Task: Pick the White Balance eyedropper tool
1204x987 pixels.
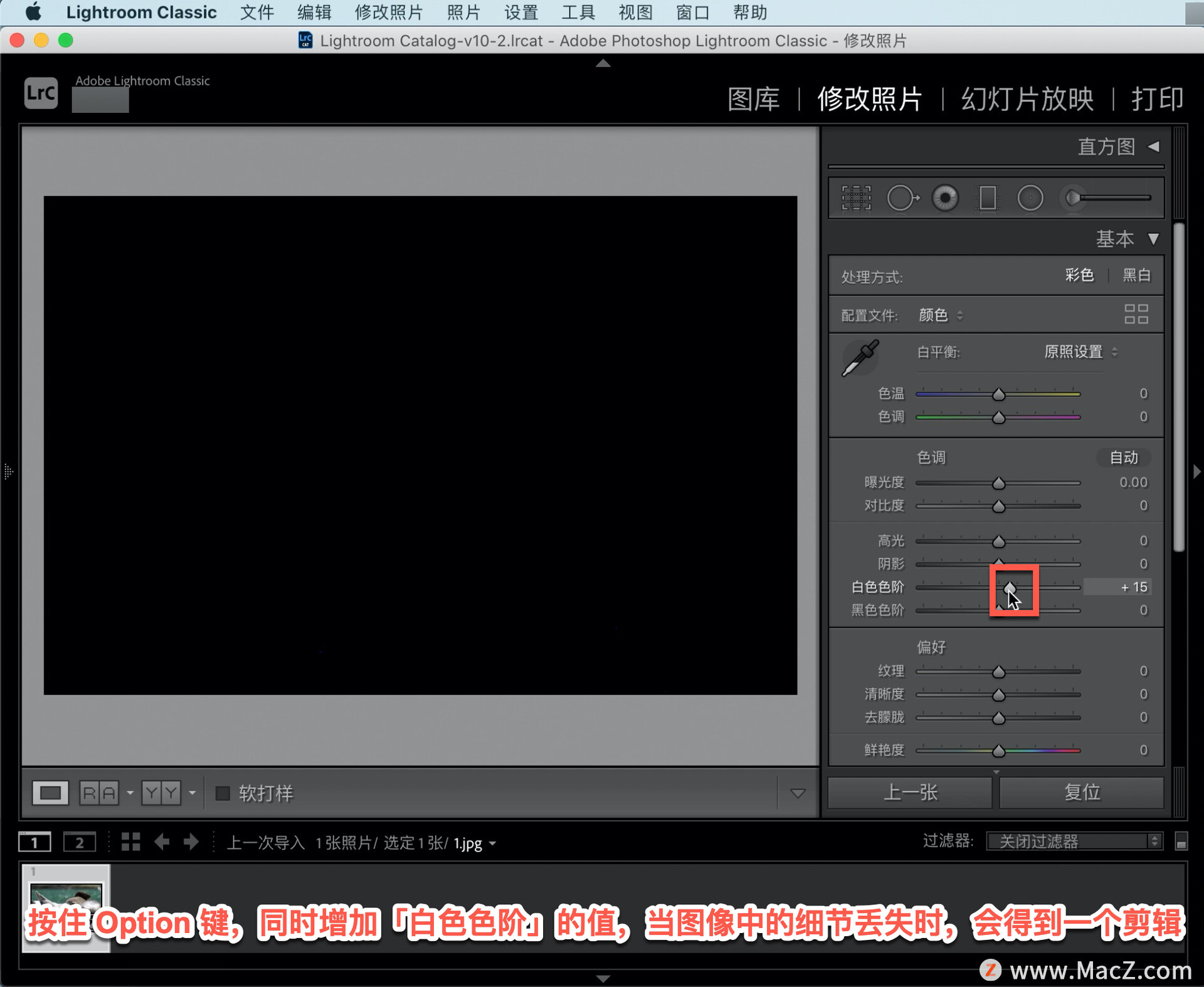Action: [860, 357]
